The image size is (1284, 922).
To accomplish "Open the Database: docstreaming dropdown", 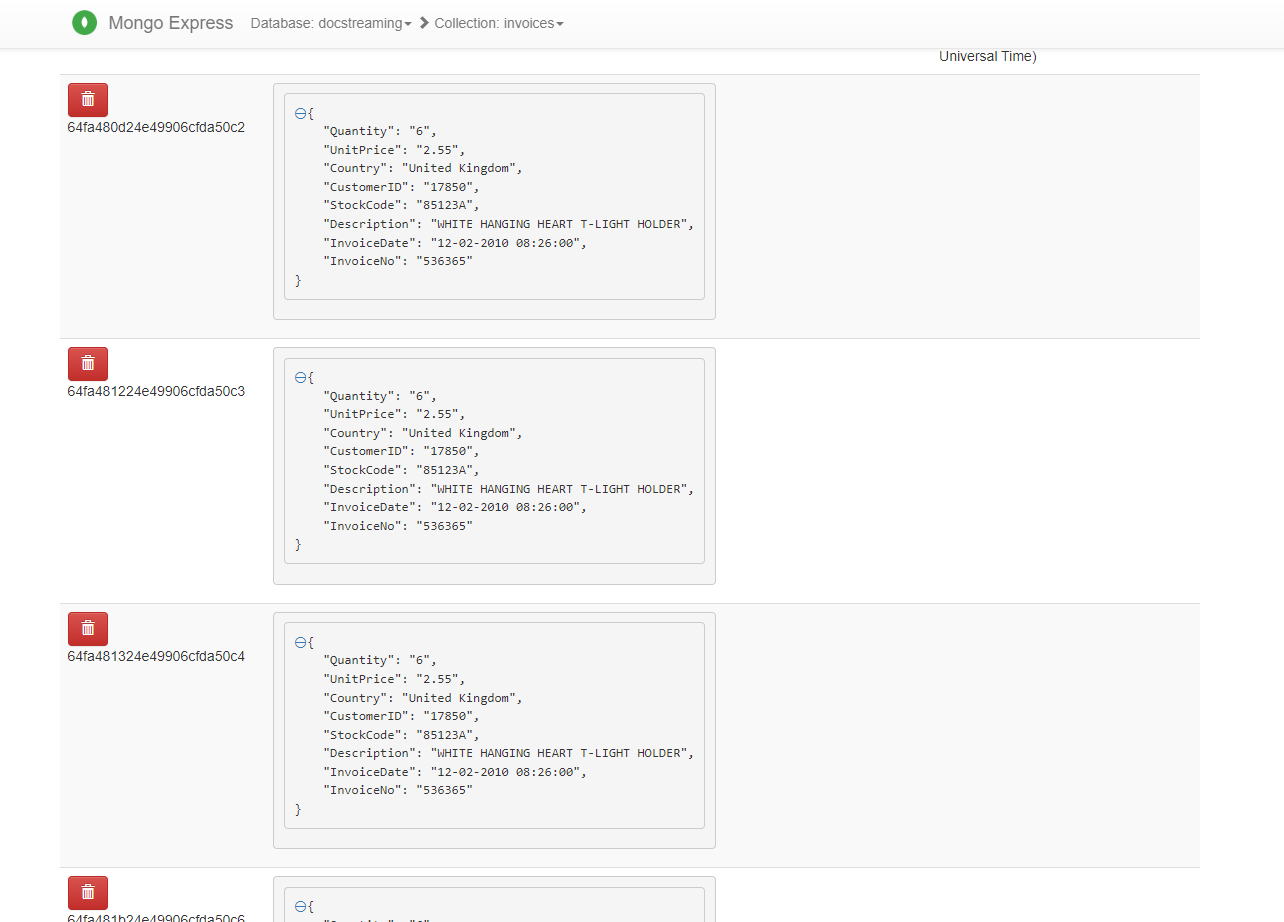I will point(331,22).
